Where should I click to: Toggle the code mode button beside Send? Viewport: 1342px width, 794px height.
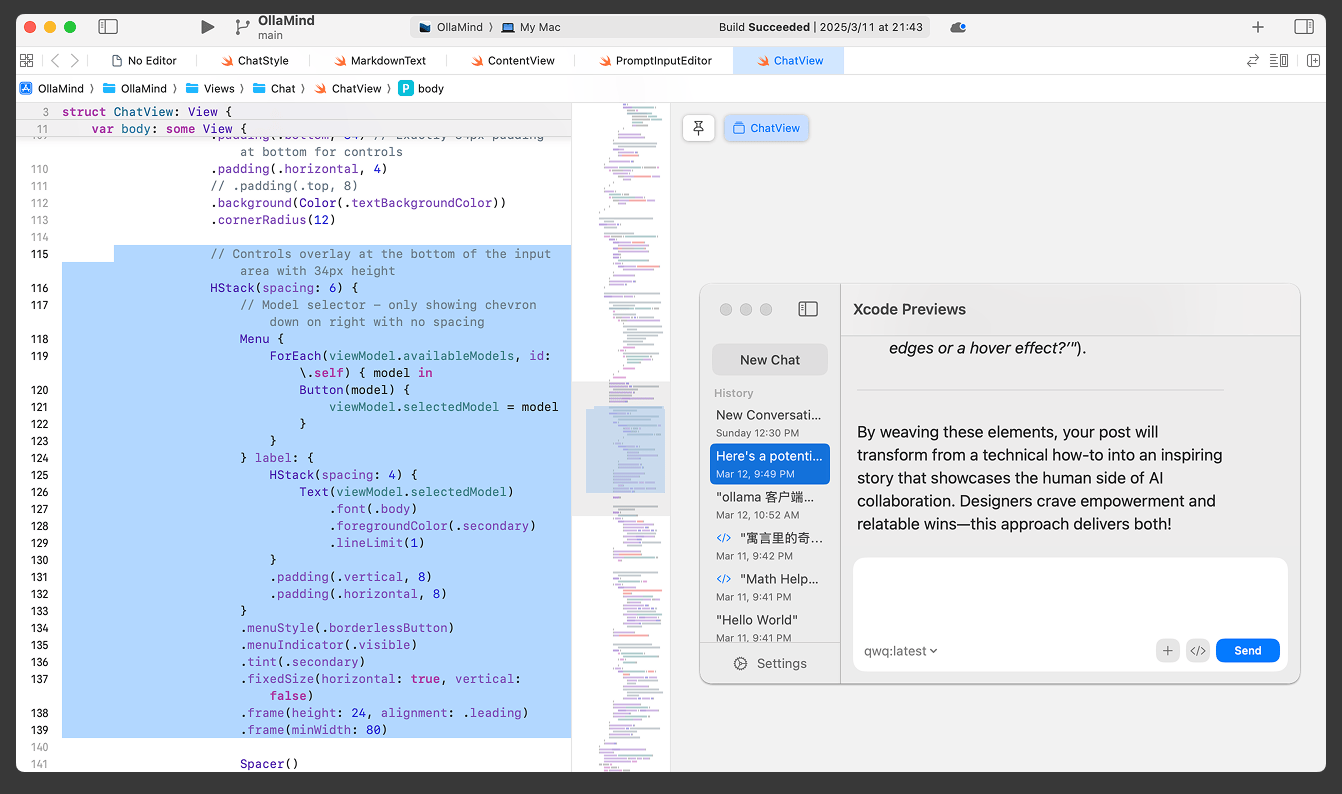(x=1198, y=651)
